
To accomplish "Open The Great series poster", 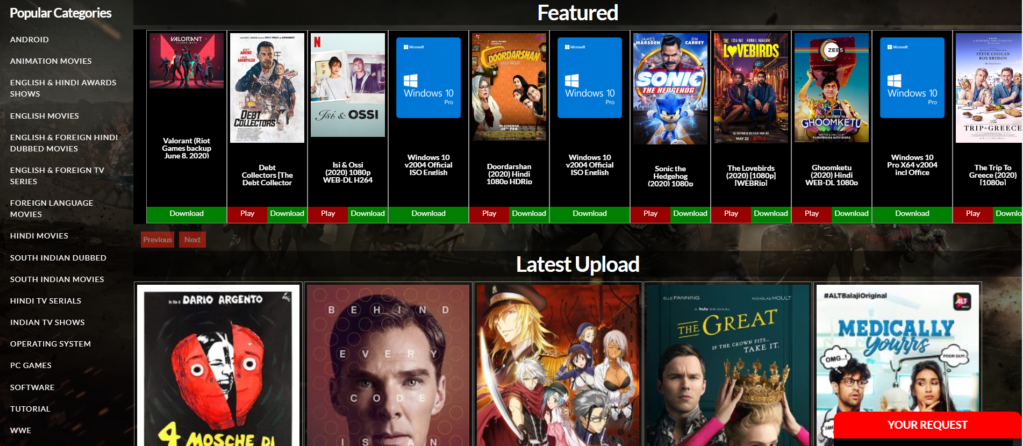I will tap(728, 365).
